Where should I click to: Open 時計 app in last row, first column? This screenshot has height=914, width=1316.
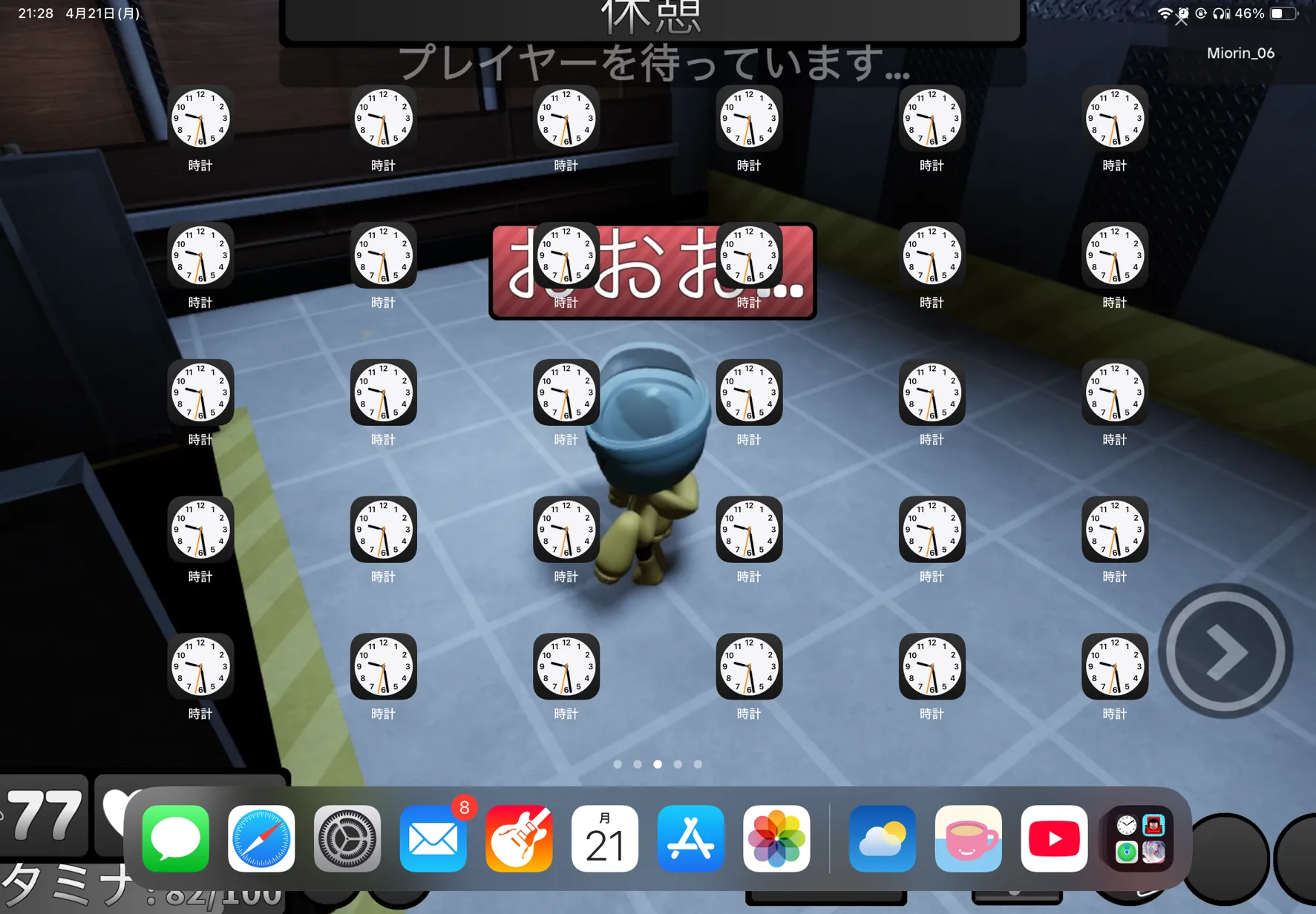[200, 666]
